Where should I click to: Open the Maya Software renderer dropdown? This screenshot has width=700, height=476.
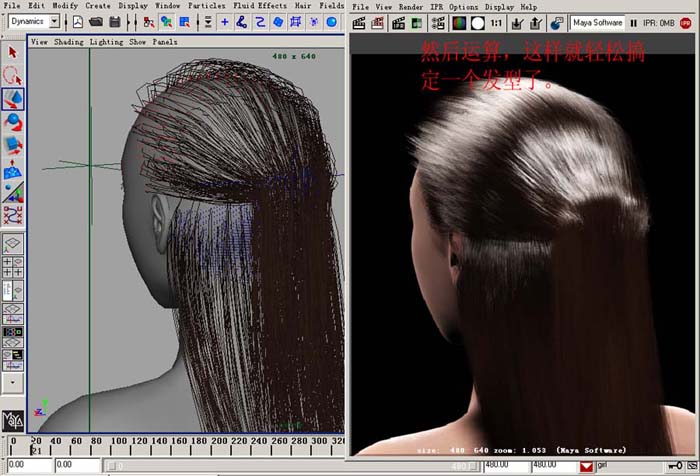pyautogui.click(x=597, y=23)
